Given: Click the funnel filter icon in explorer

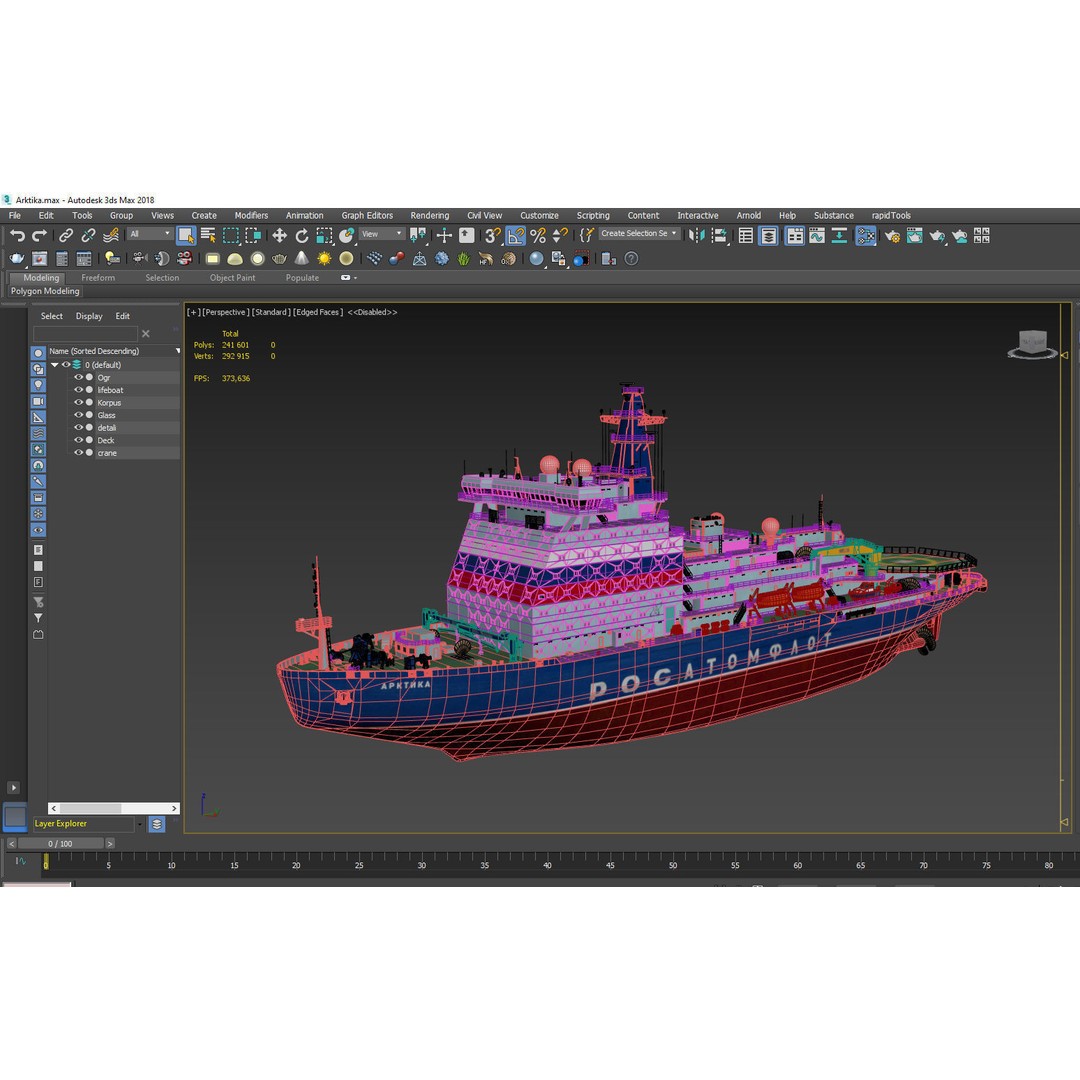Looking at the screenshot, I should point(39,619).
